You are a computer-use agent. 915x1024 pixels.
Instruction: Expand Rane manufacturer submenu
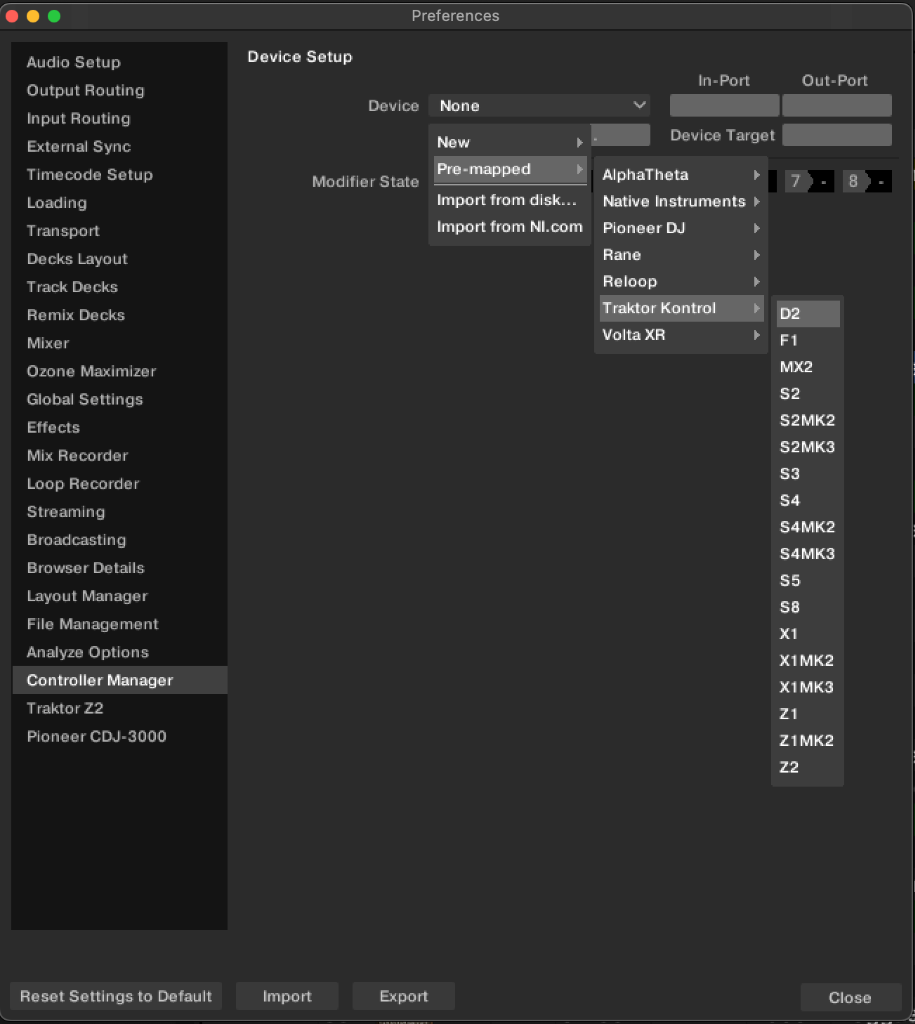pos(681,255)
